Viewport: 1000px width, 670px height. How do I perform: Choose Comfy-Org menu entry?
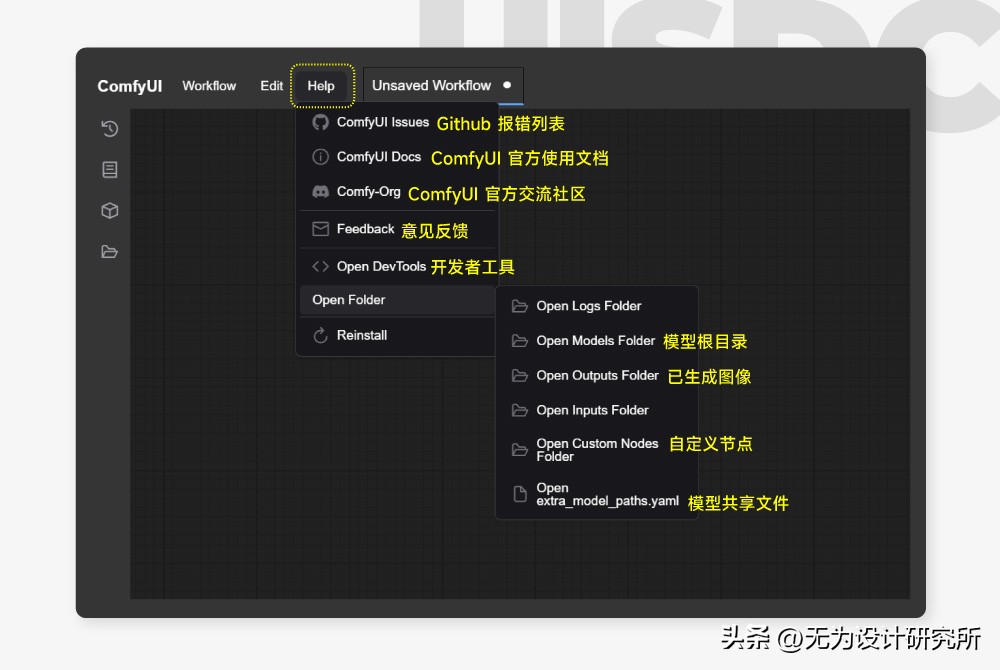coord(398,191)
